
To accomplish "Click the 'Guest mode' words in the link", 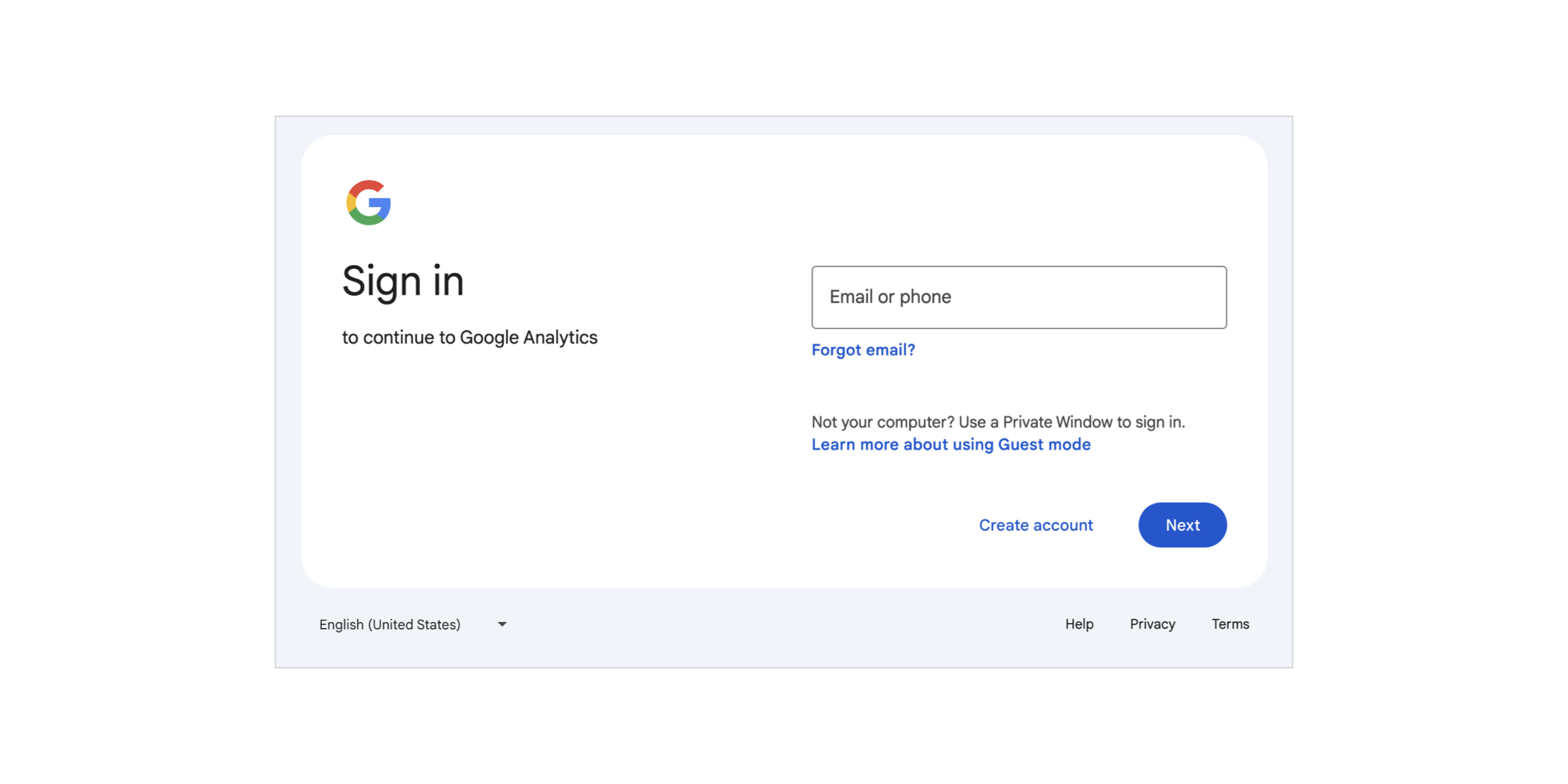I will click(x=1044, y=445).
